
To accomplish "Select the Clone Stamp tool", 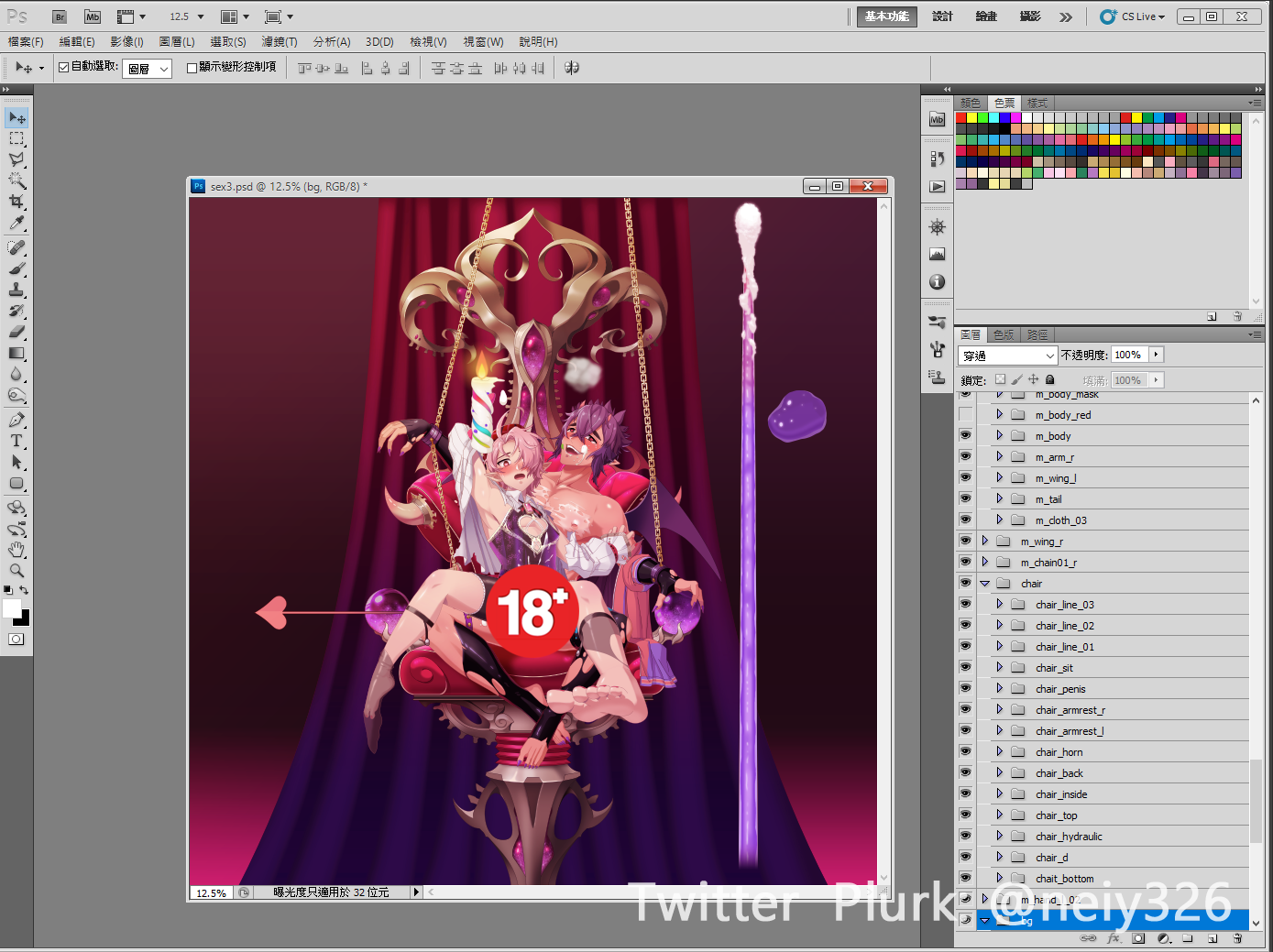I will (16, 290).
